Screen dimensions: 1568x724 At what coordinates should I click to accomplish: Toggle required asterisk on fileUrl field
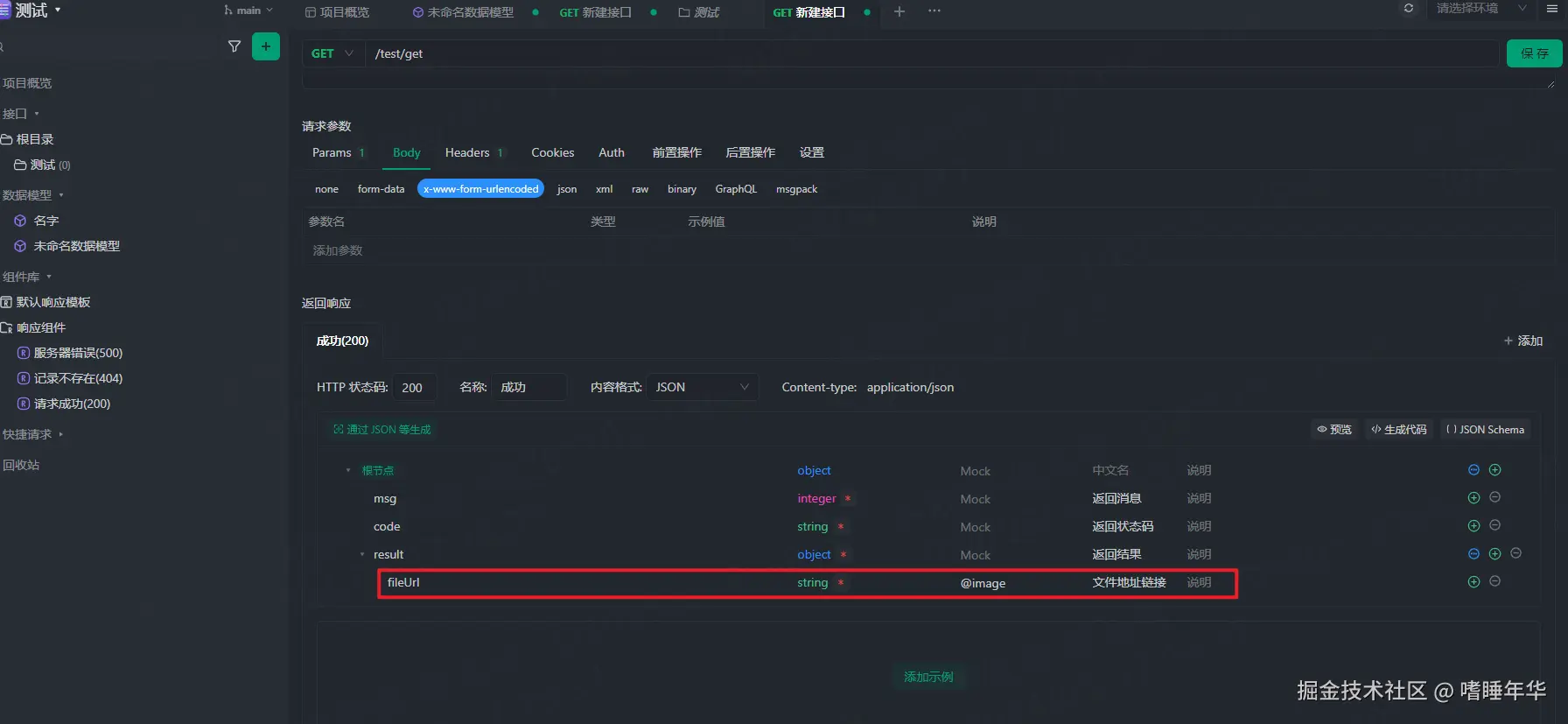tap(840, 582)
